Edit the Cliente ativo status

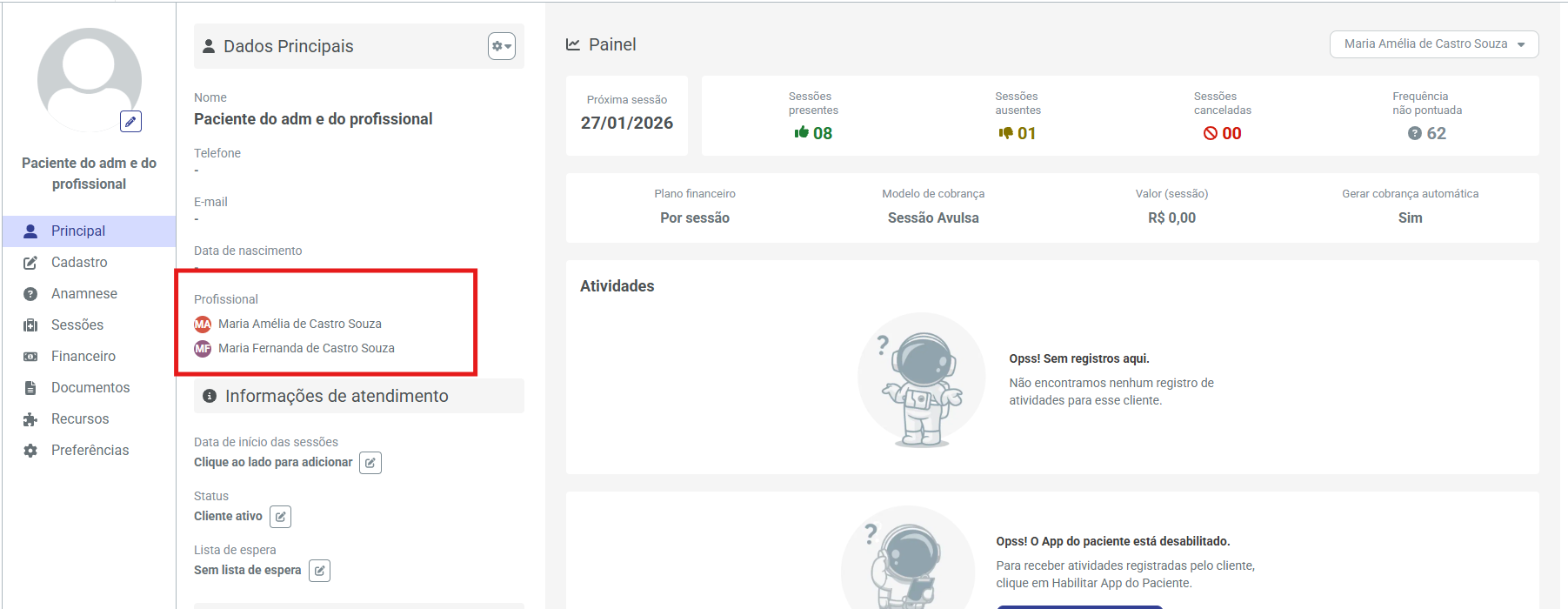[x=280, y=517]
